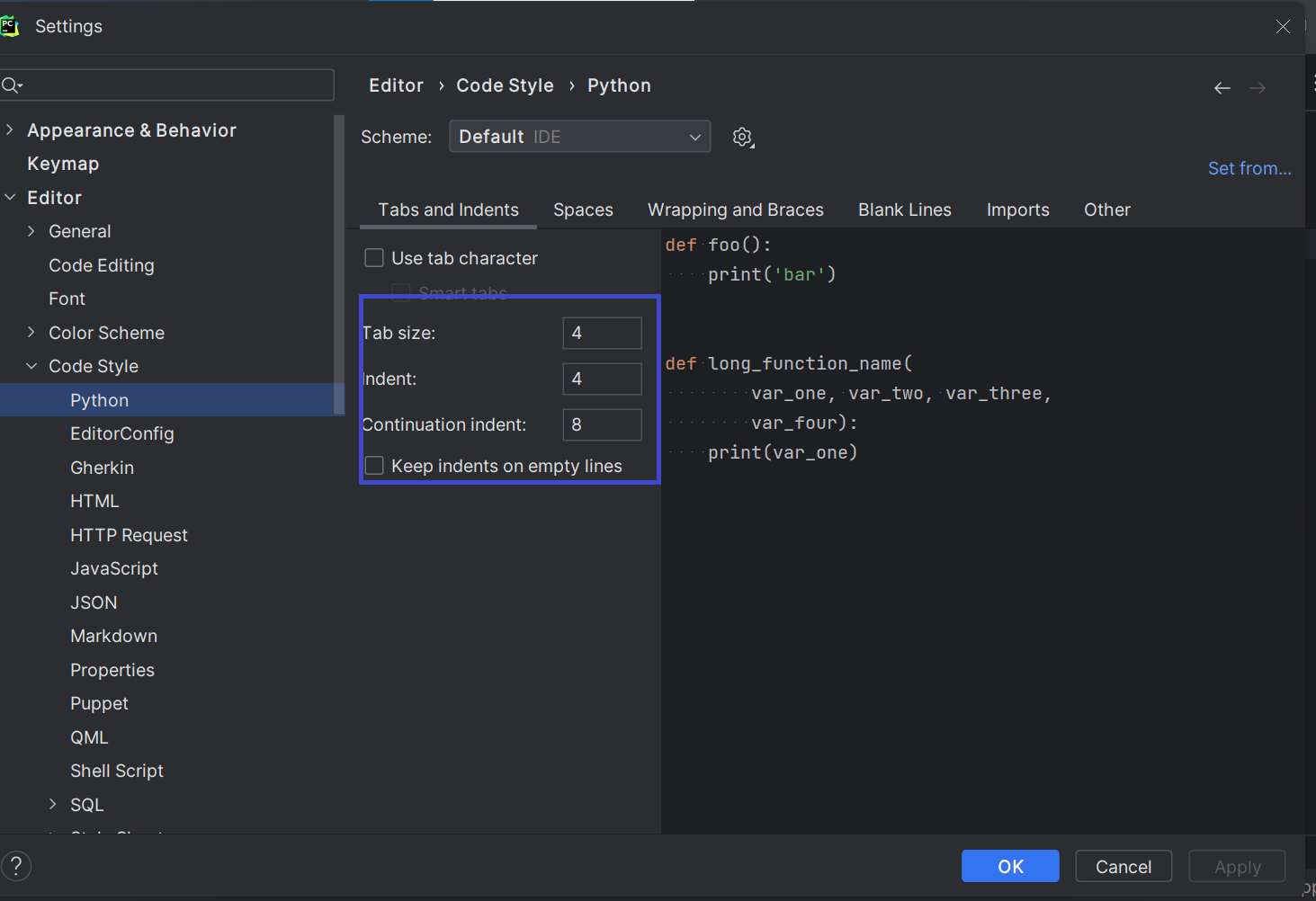Expand the Color Scheme subsection
Image resolution: width=1316 pixels, height=901 pixels.
click(31, 332)
